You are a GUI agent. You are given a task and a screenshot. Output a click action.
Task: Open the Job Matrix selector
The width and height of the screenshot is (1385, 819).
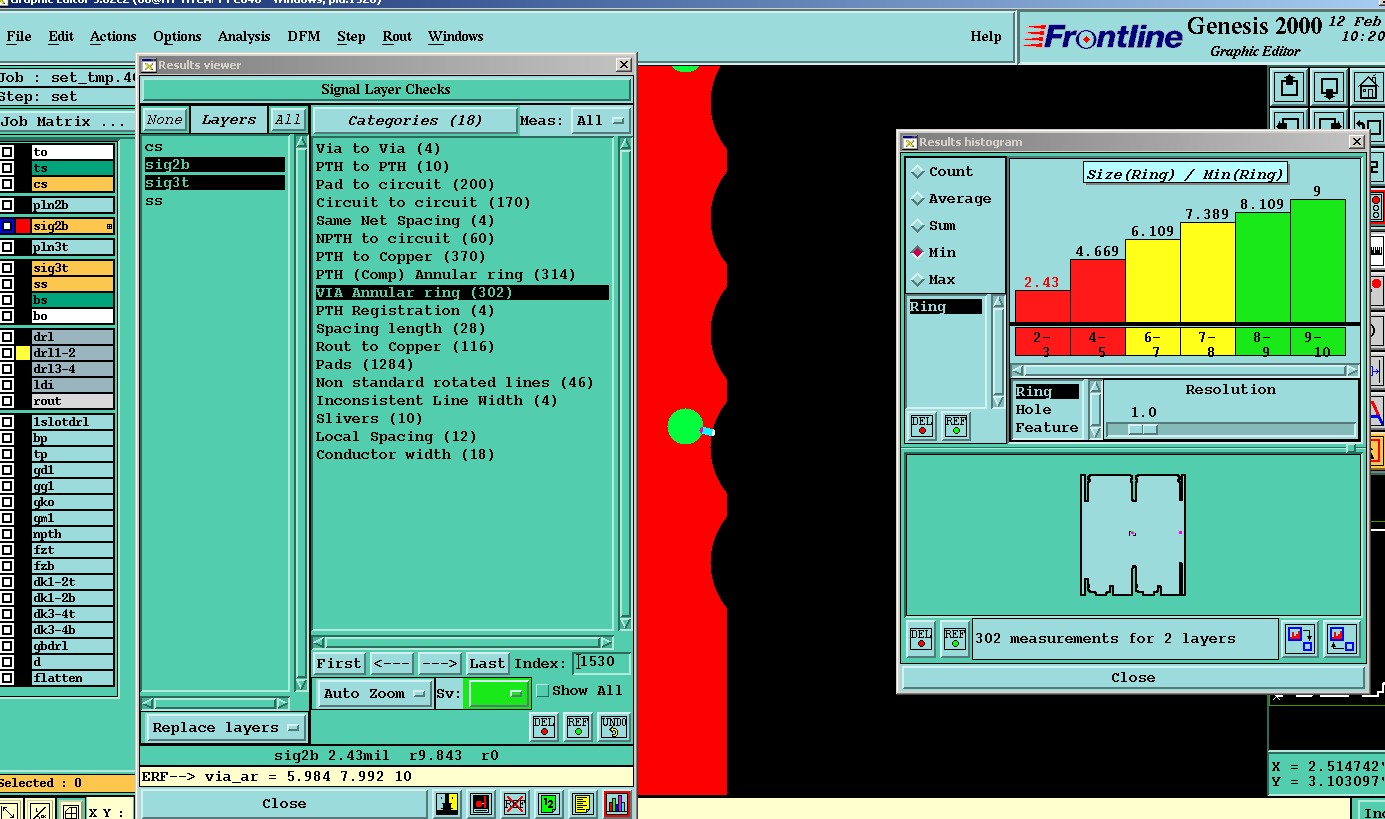click(x=64, y=122)
